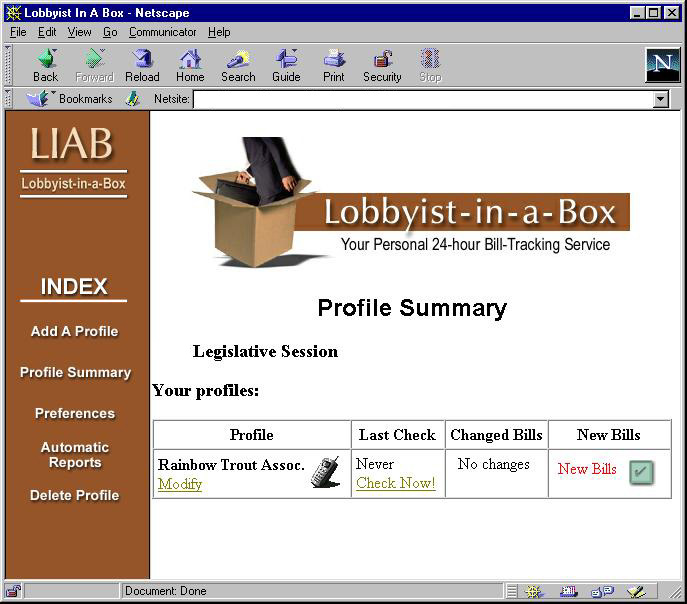Open the Go menu
Screen dimensions: 687x604
[110, 32]
